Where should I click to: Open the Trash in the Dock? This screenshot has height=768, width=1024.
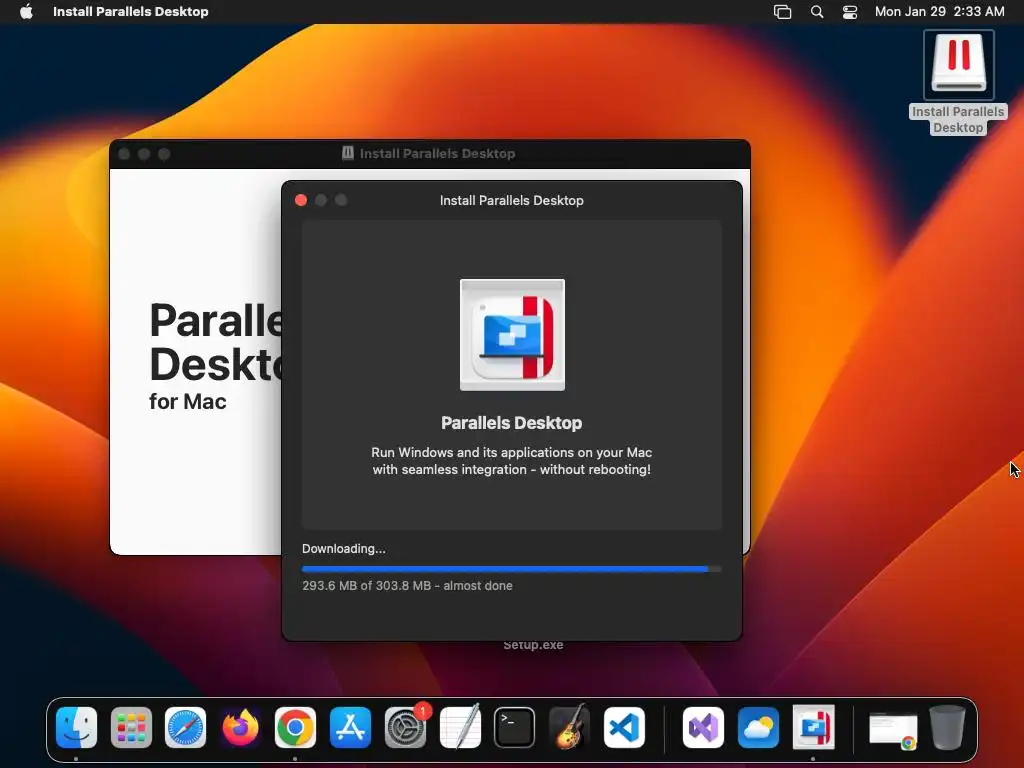tap(948, 727)
